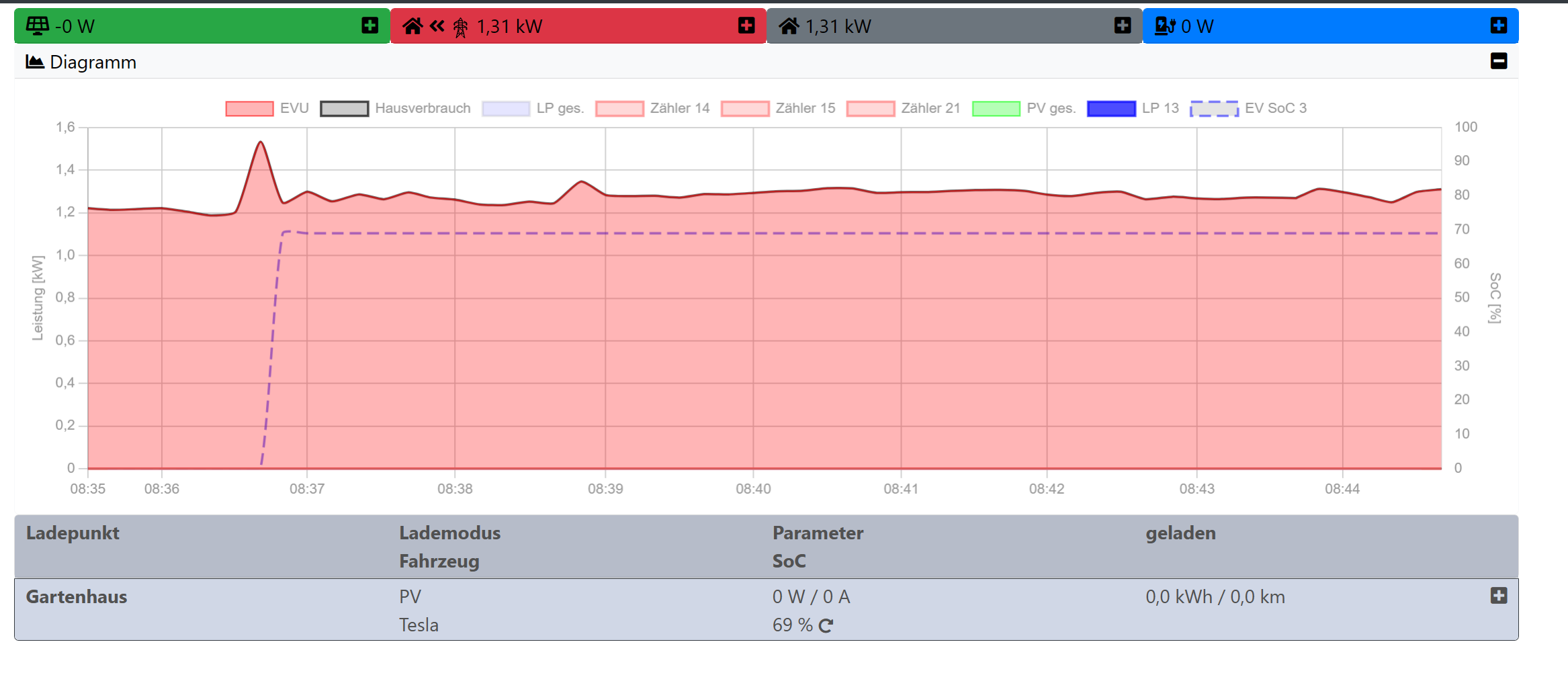The image size is (1568, 677).
Task: Expand the green PV power panel
Action: point(369,26)
